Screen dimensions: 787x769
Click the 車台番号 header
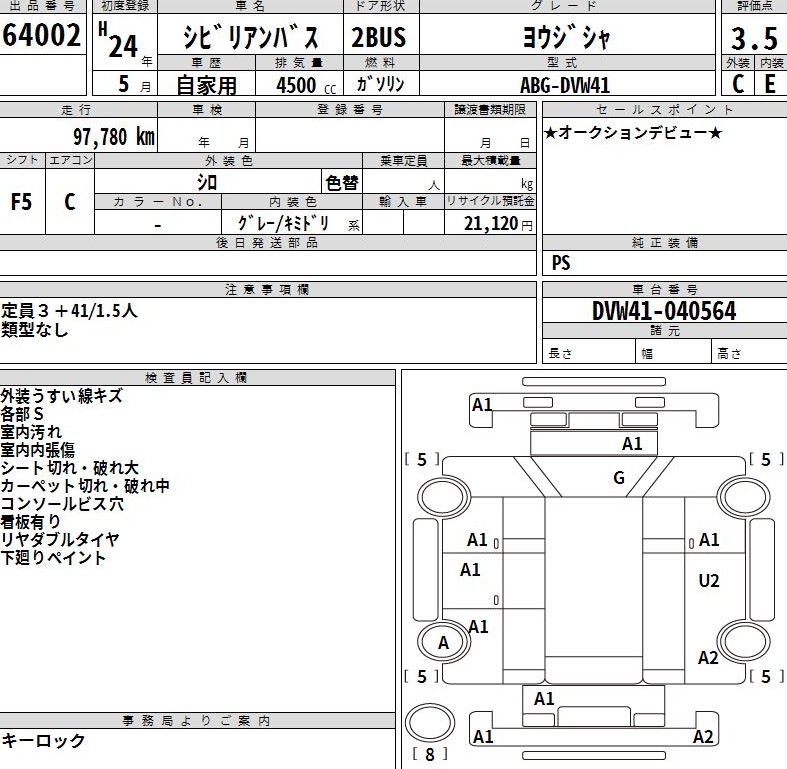click(665, 290)
